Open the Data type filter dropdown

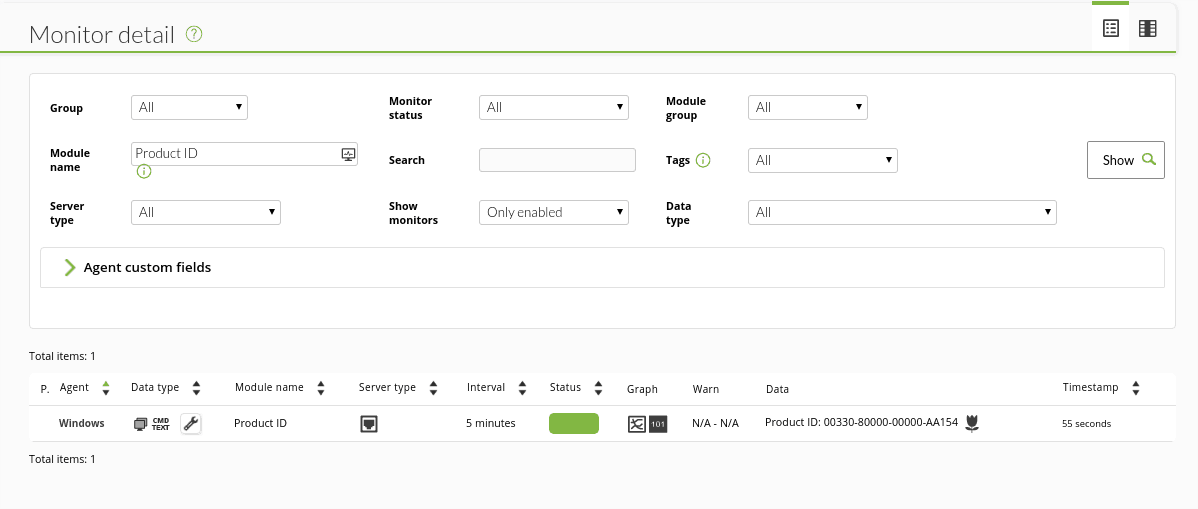coord(902,212)
